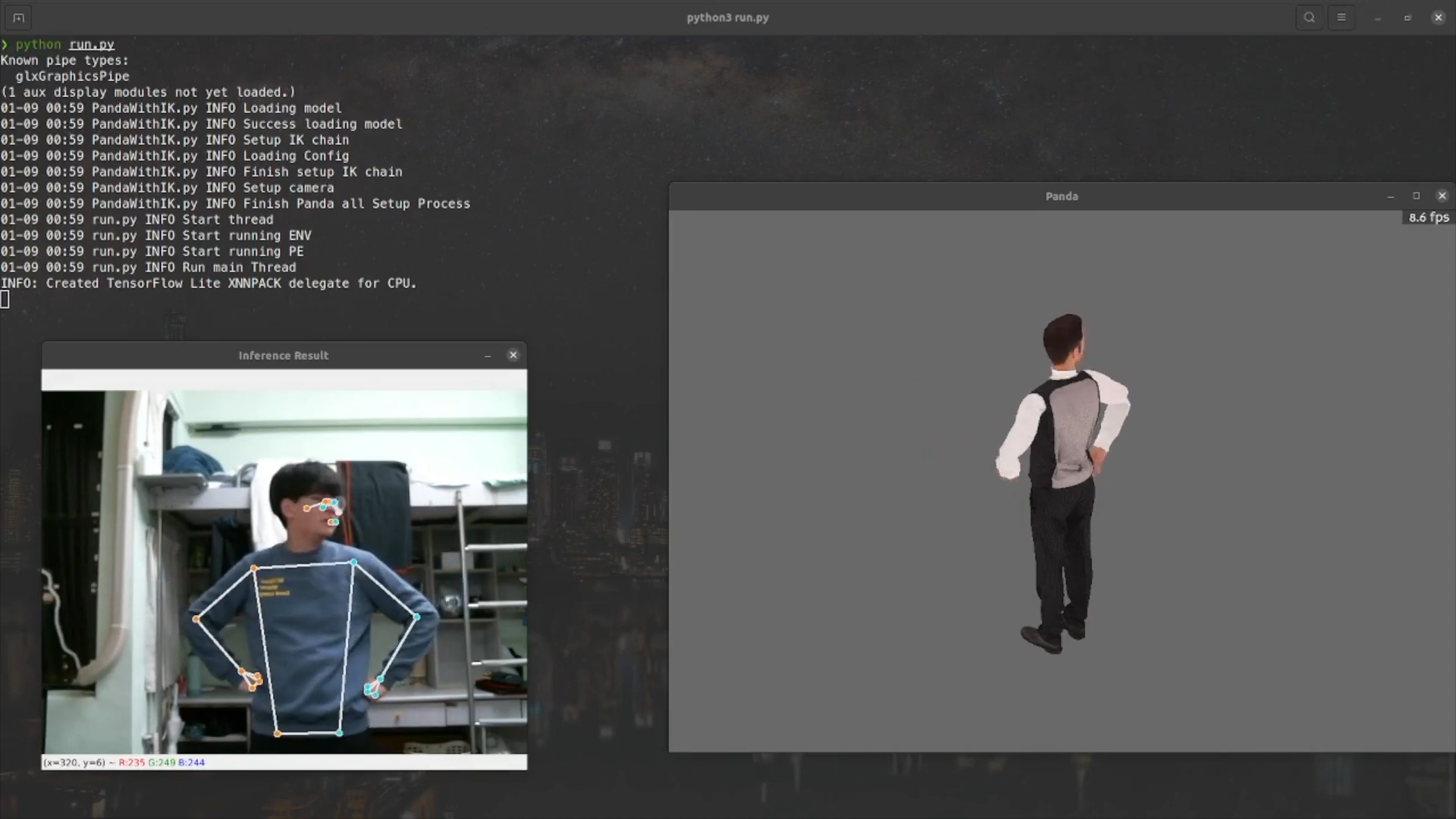Viewport: 1456px width, 819px height.
Task: Click the underlined run.py in command line
Action: (x=91, y=45)
